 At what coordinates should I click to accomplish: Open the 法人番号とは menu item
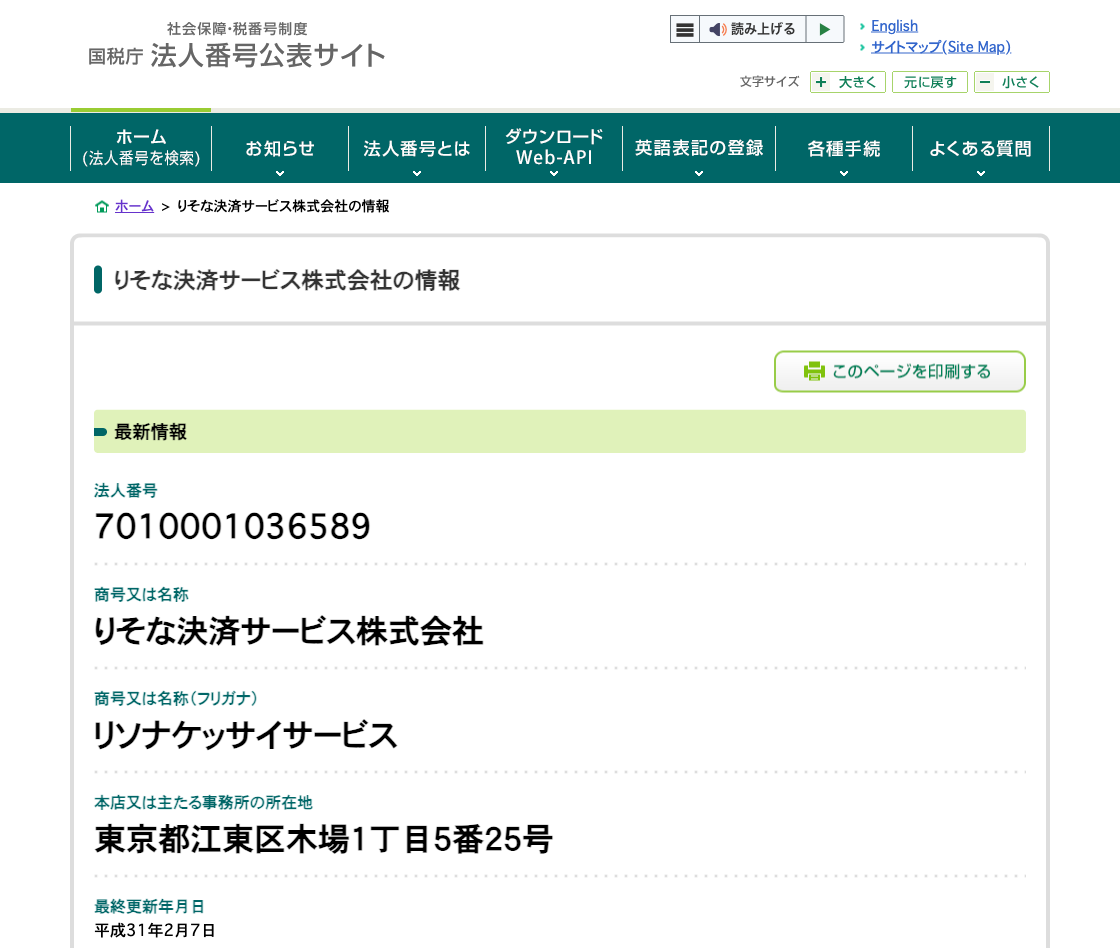click(x=416, y=148)
